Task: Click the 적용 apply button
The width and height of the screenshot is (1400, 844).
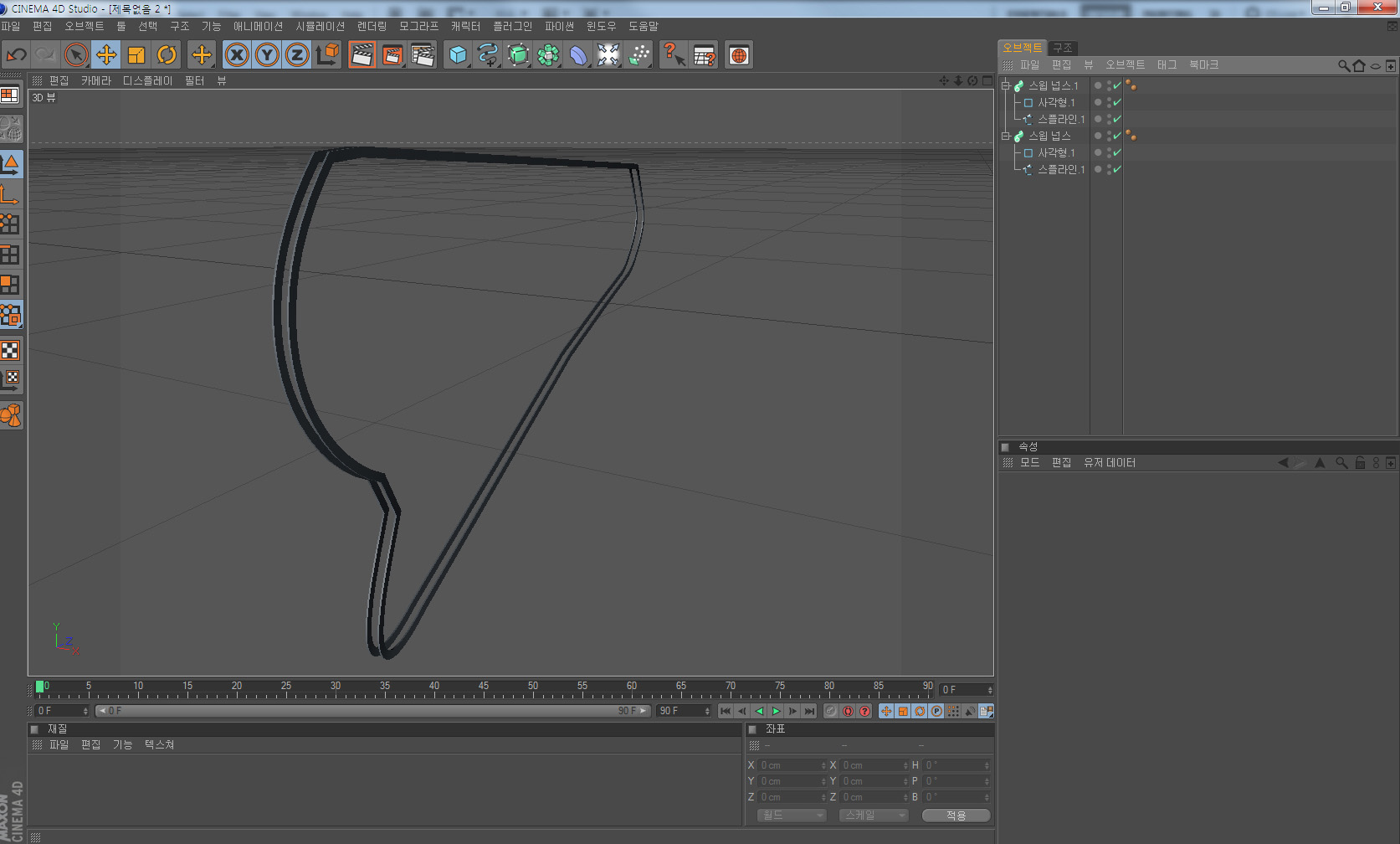Action: tap(956, 815)
